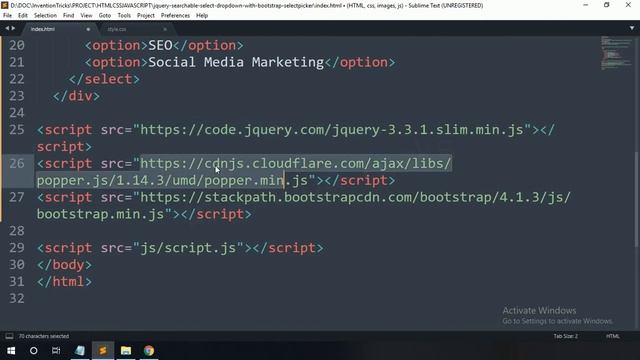Open the Tools menu

(124, 16)
